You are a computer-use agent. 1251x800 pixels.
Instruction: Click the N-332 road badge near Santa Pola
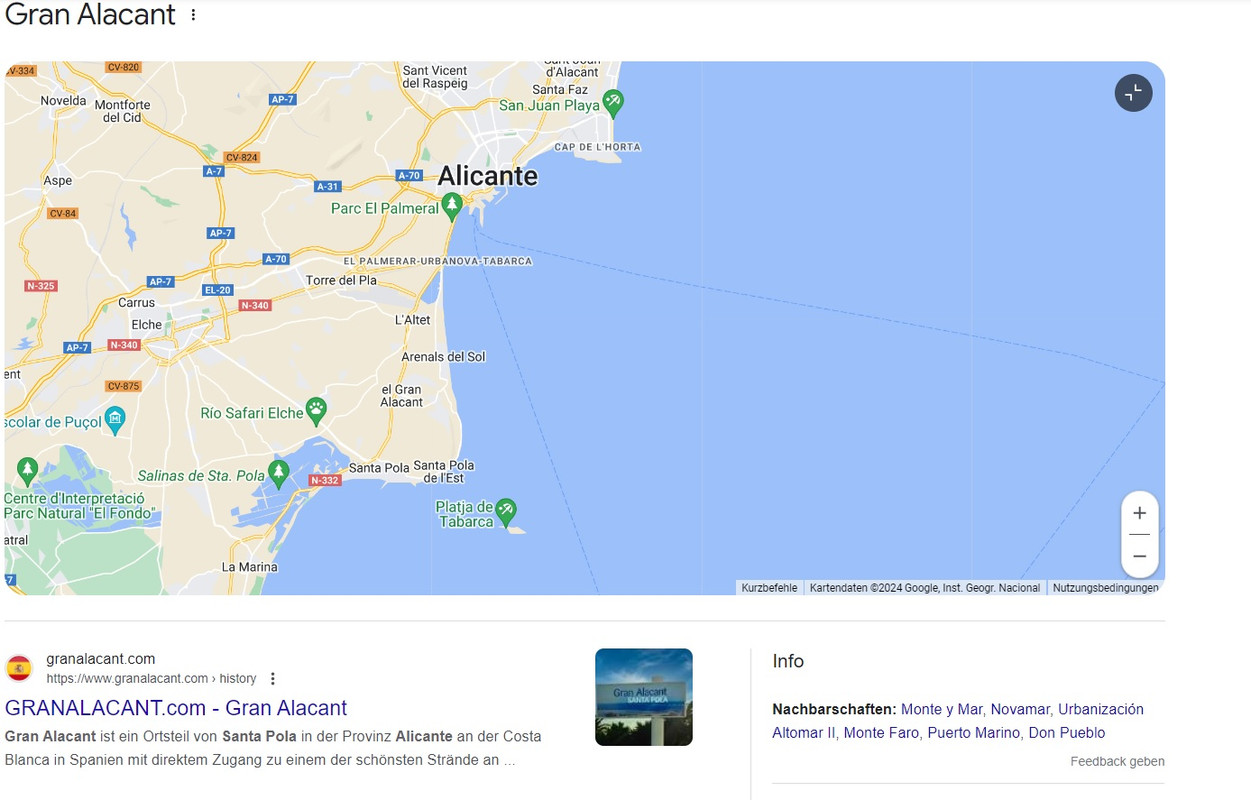[x=325, y=480]
